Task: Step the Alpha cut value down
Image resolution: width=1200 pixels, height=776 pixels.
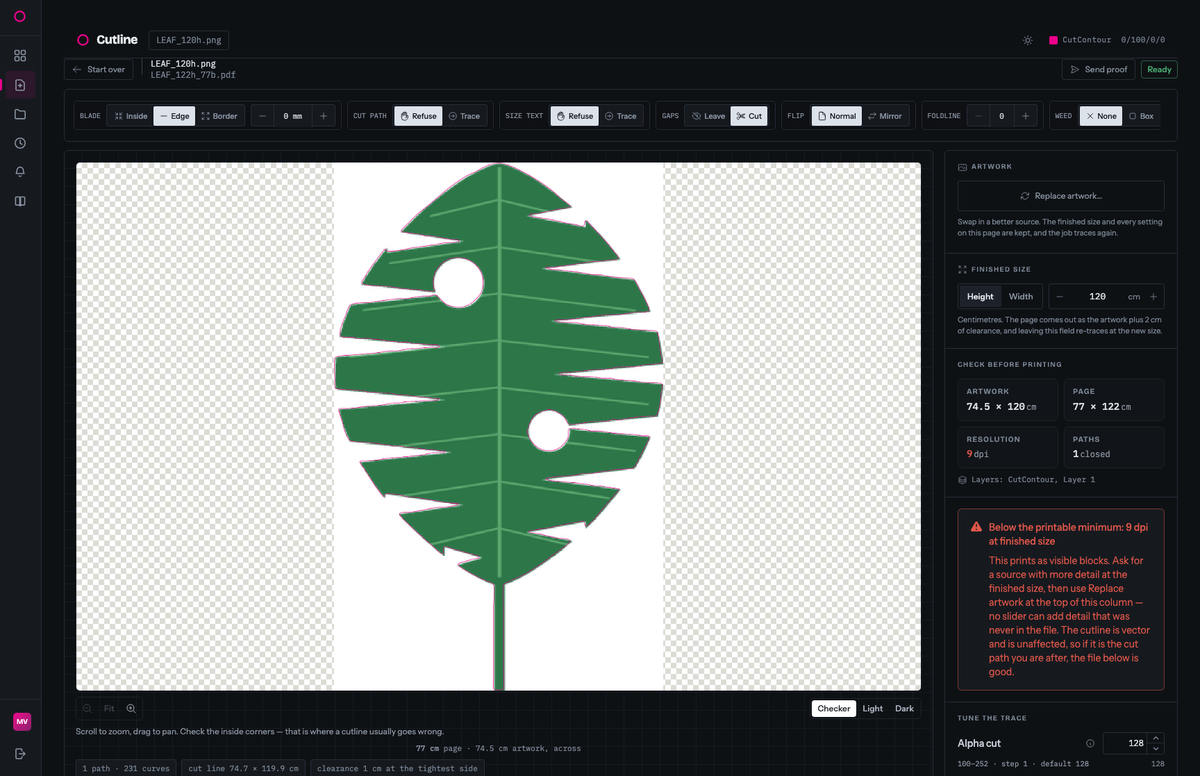Action: (1158, 748)
